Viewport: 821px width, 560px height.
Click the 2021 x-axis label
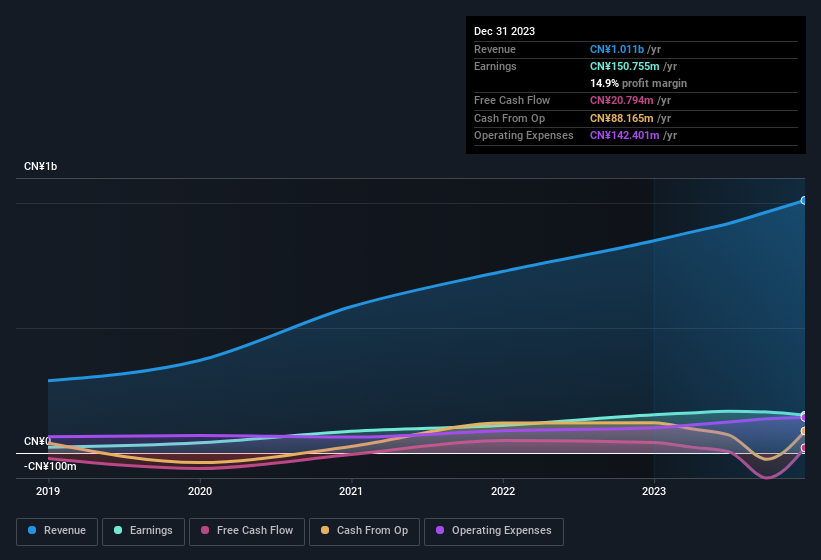[351, 491]
